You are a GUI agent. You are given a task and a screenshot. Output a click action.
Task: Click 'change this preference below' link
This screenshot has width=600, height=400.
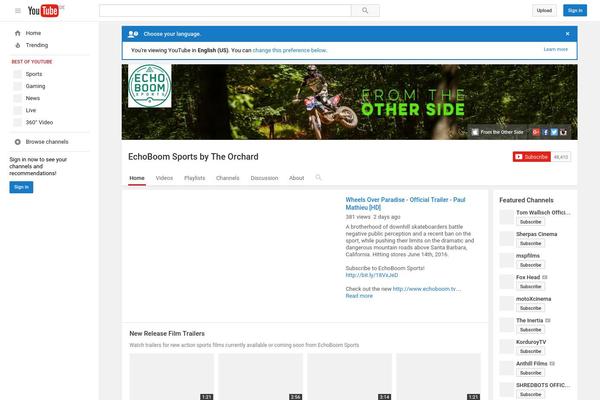(289, 50)
